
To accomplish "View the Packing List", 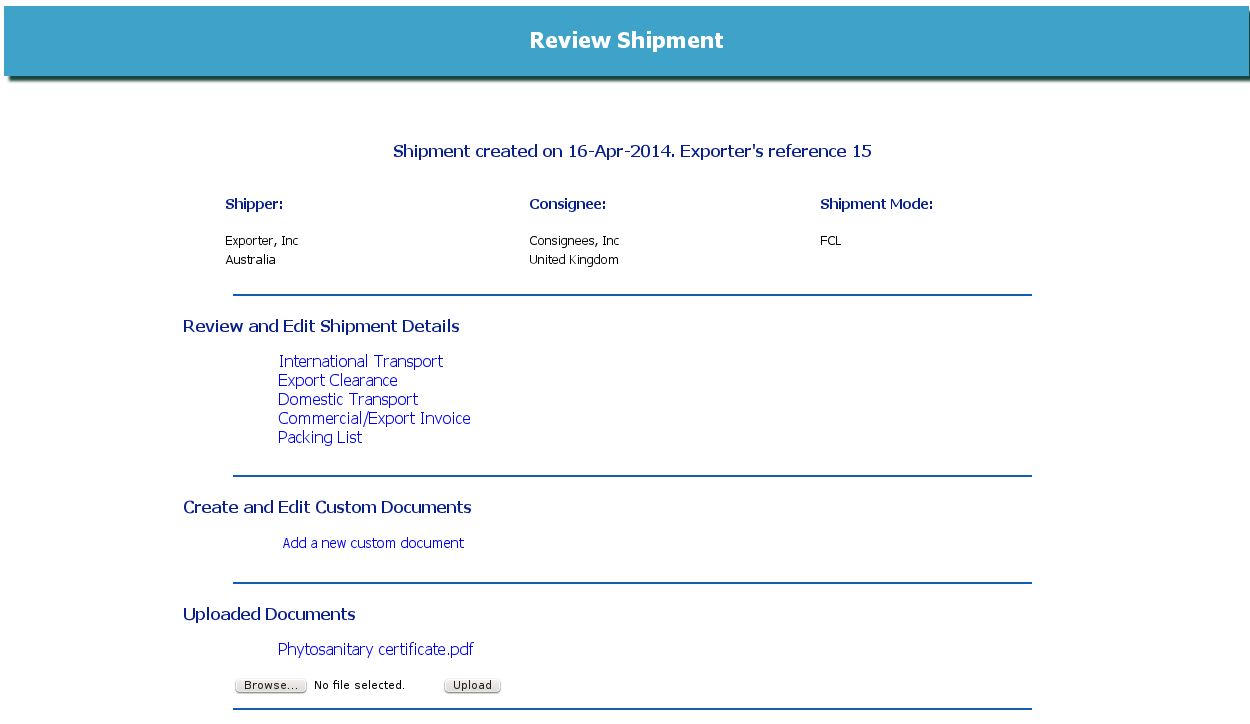I will [320, 437].
